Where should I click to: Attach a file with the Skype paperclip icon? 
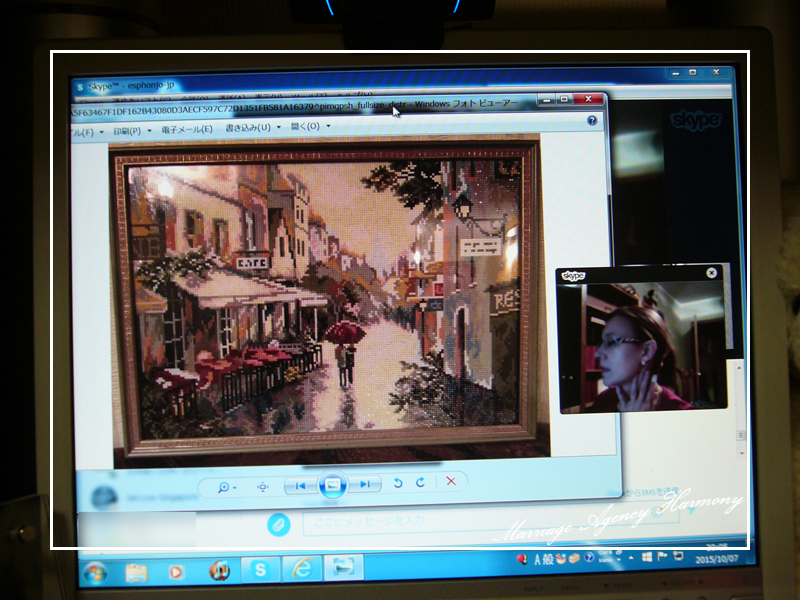tap(279, 524)
